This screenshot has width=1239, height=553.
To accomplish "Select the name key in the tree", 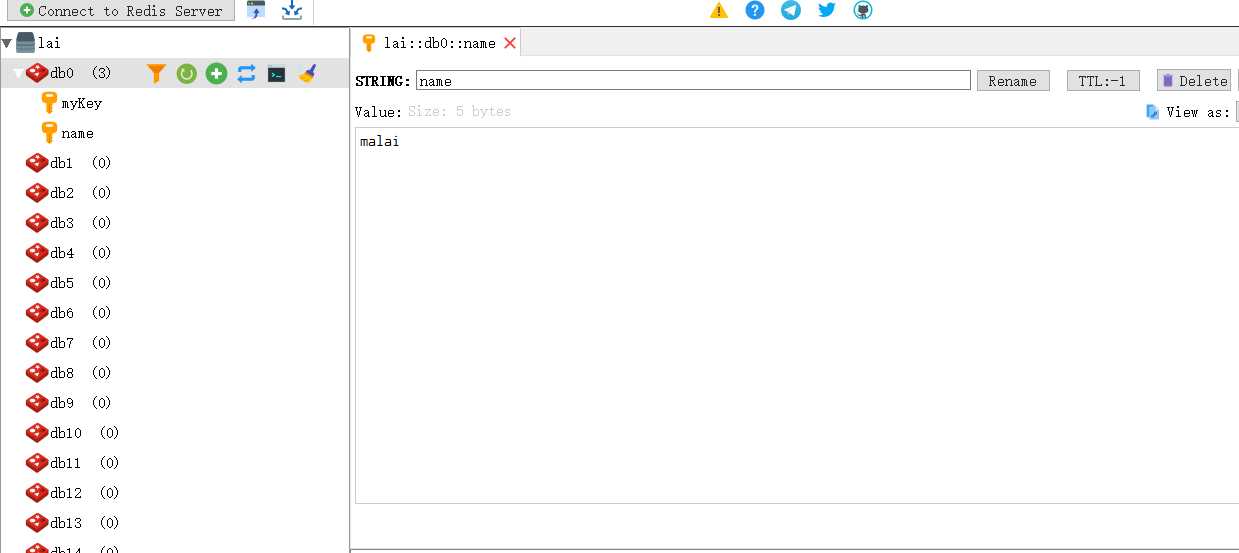I will (x=77, y=133).
